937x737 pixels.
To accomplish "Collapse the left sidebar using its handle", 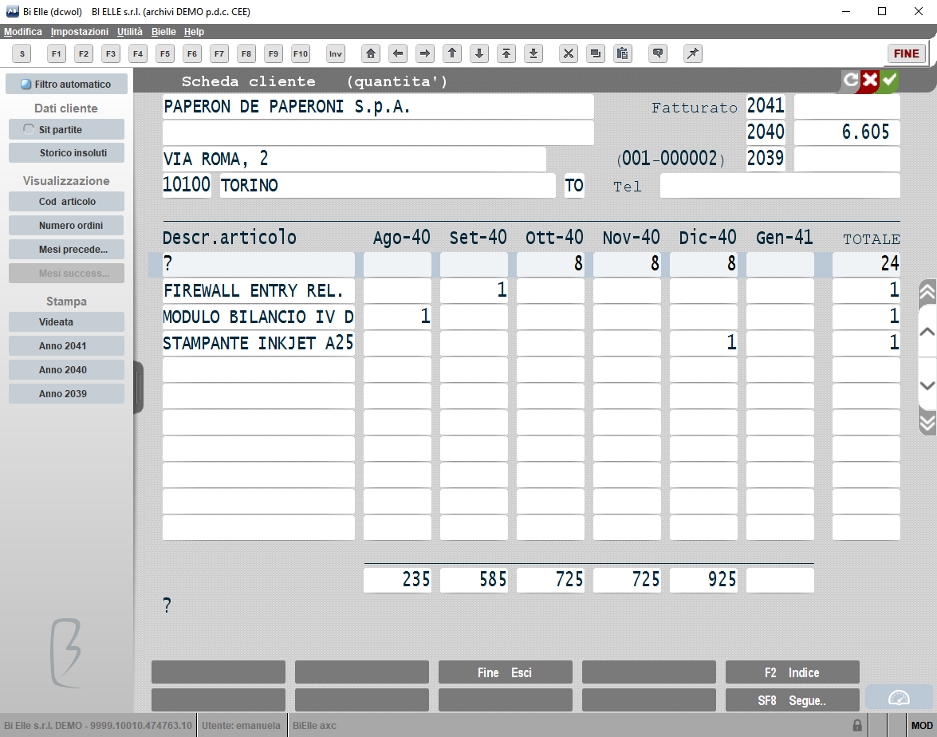I will click(139, 387).
